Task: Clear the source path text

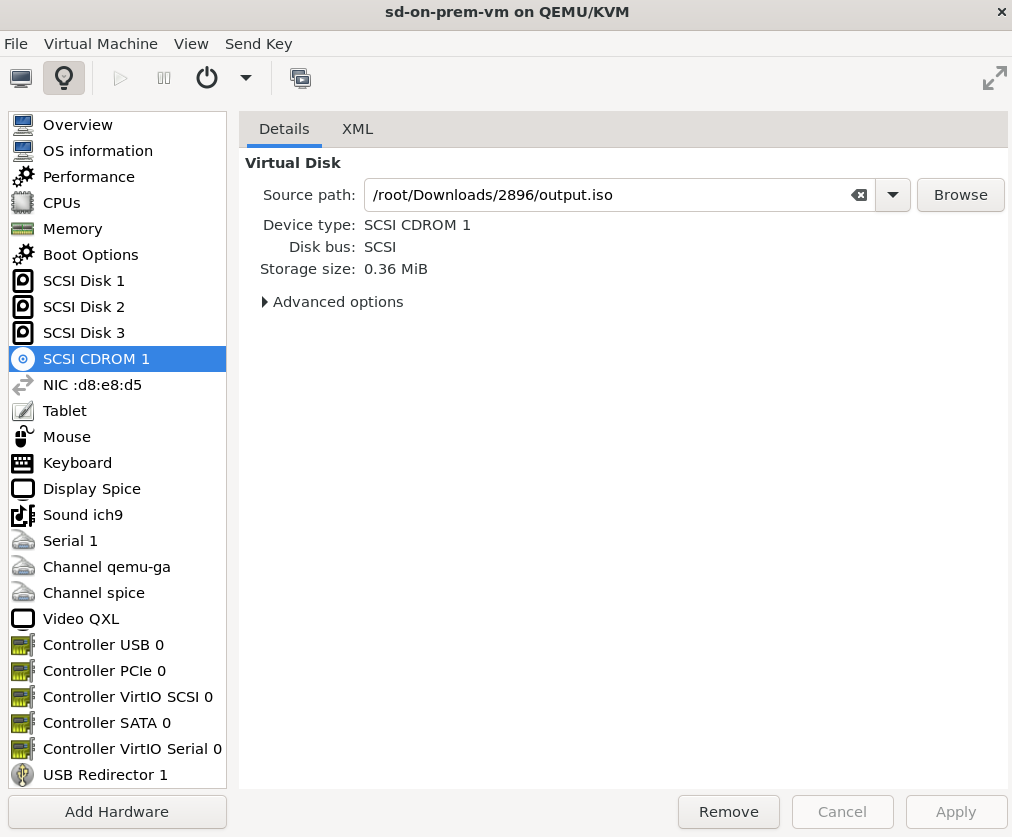Action: (x=858, y=195)
